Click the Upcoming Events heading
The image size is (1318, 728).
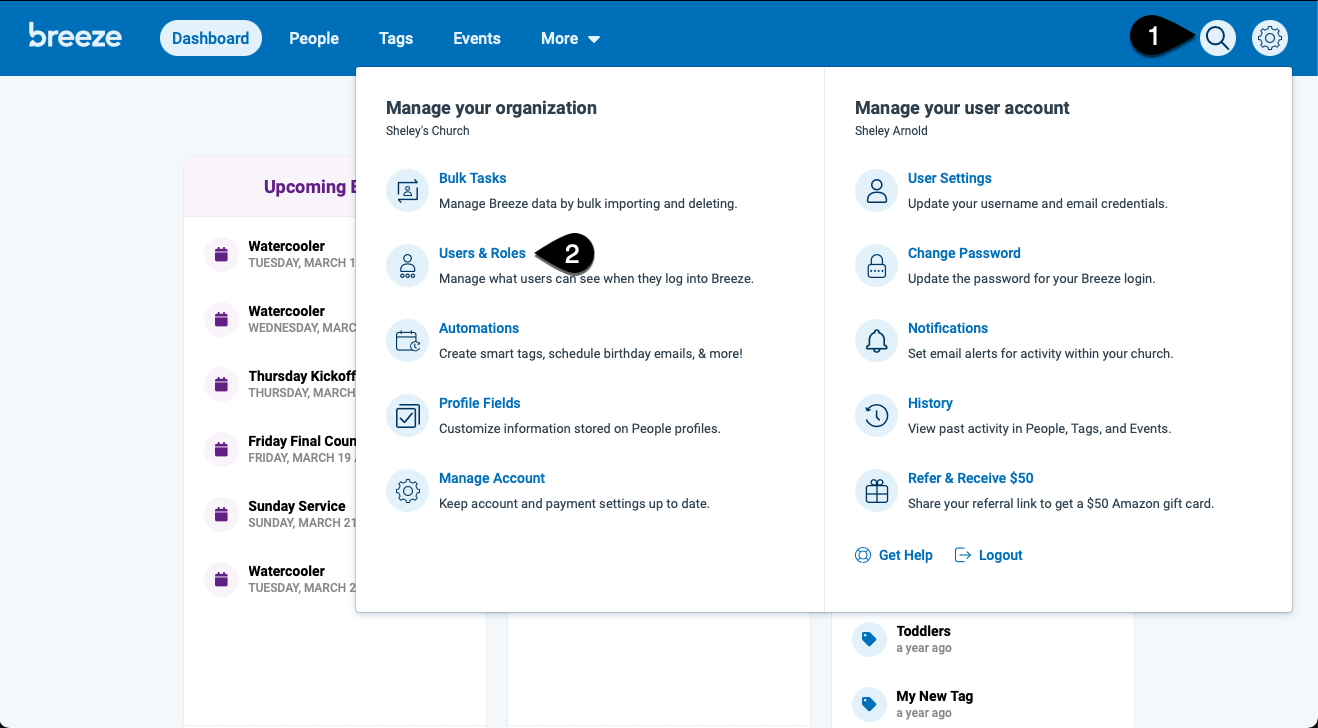click(310, 187)
